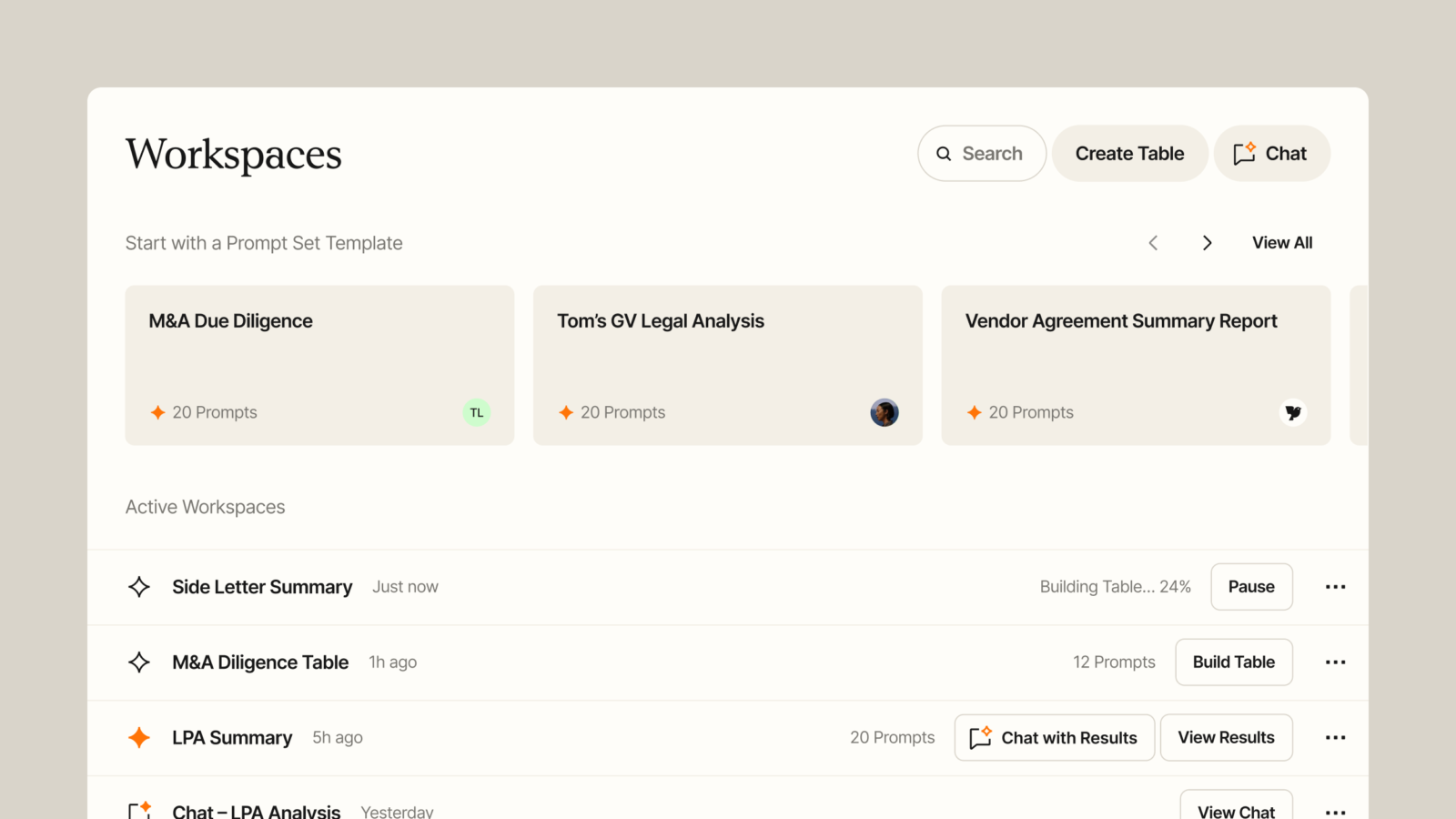Click orange star icon on M&A Due Diligence card
This screenshot has width=1456, height=819.
[x=157, y=412]
